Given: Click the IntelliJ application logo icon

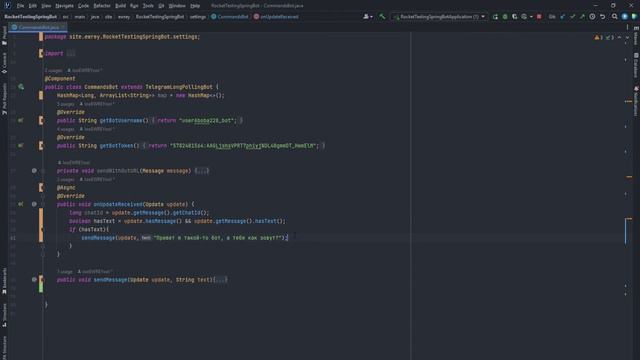Looking at the screenshot, I should (7, 5).
